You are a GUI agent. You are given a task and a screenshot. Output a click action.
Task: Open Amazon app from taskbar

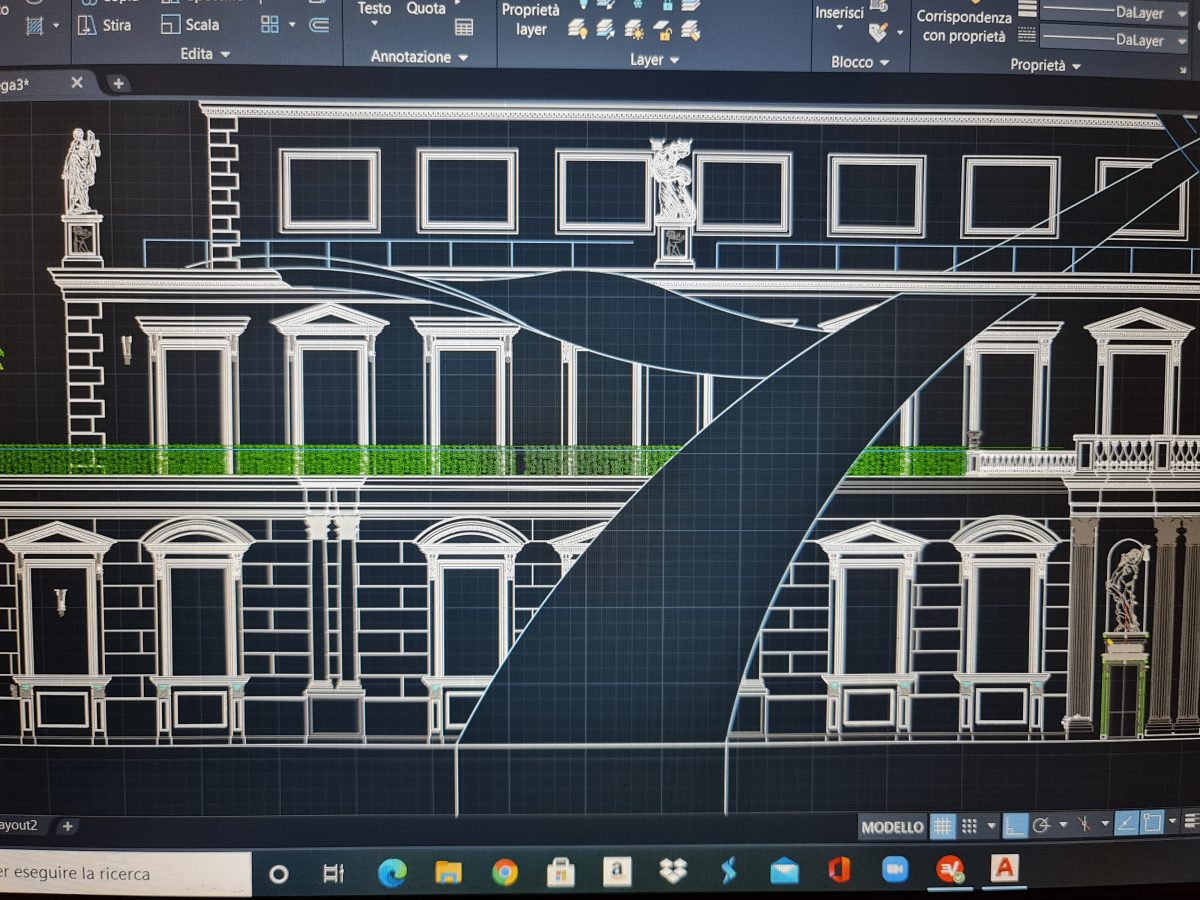[617, 872]
